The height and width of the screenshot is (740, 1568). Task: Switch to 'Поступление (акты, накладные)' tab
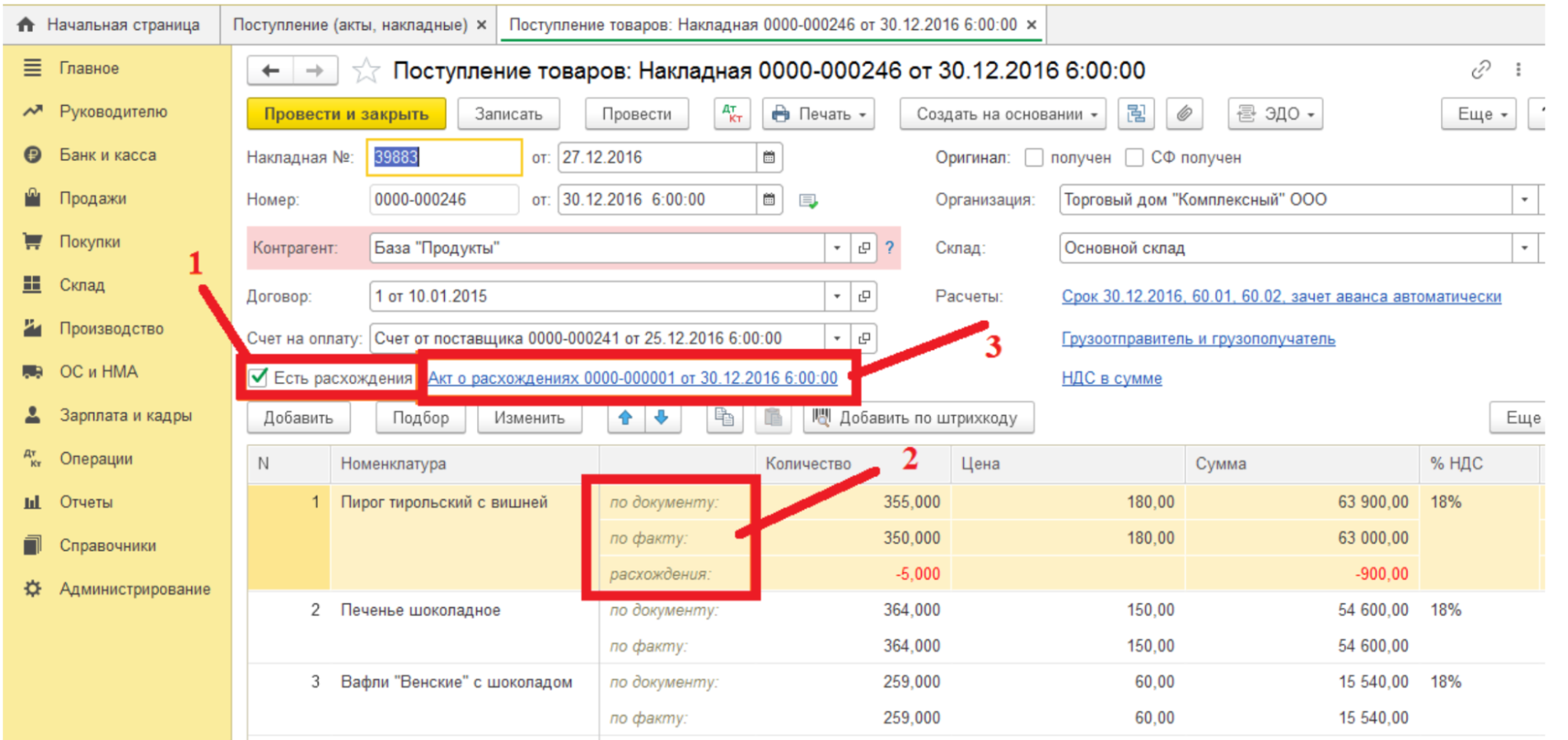click(x=350, y=25)
